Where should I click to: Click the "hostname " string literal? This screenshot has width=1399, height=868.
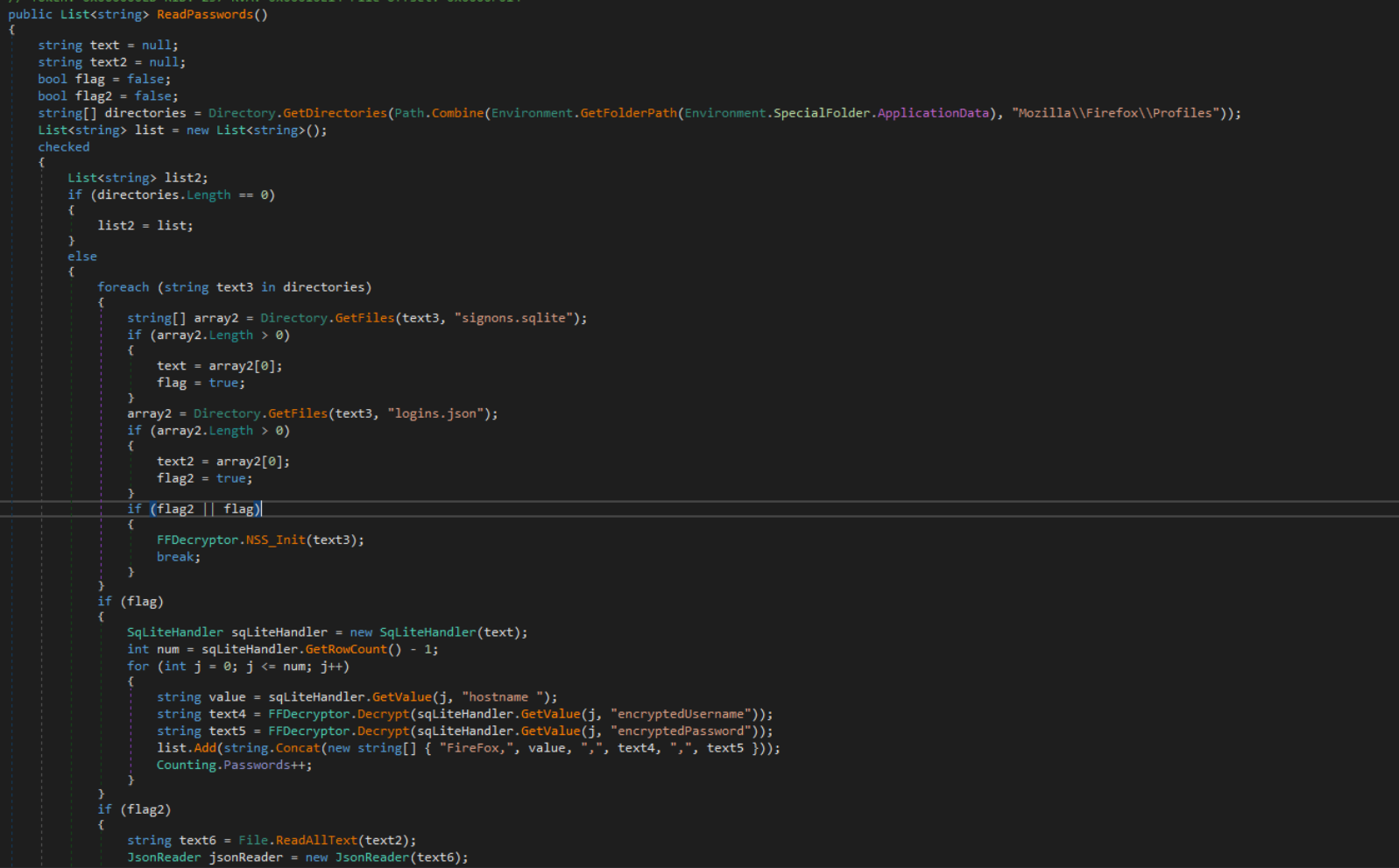pos(502,697)
